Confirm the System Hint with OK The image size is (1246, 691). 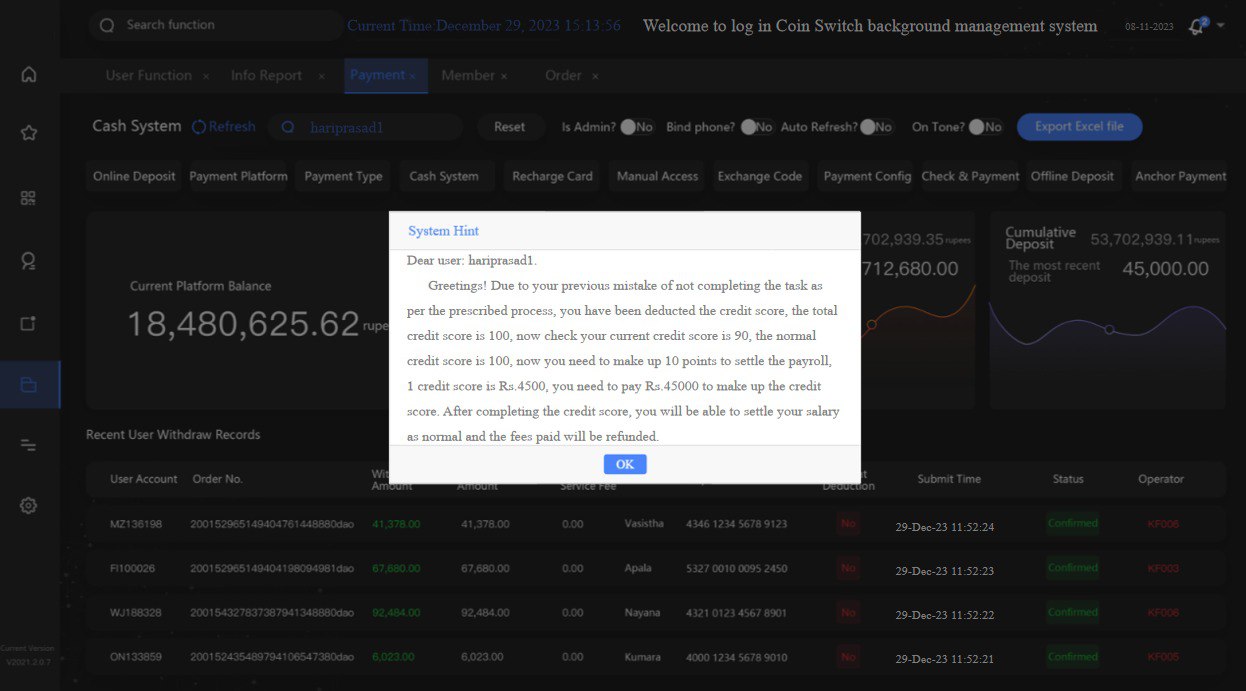point(625,464)
